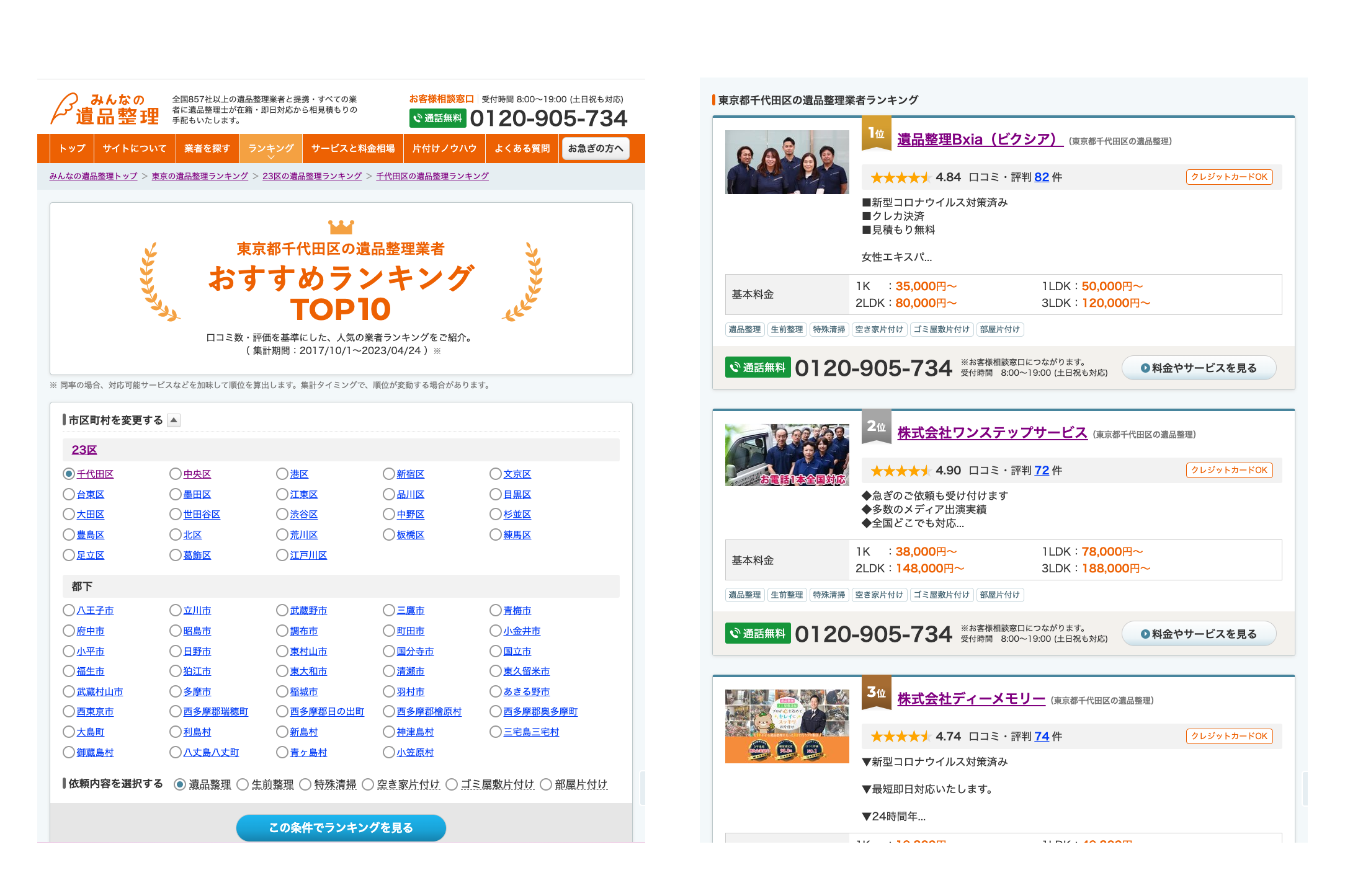1345x896 pixels.
Task: Collapse the 市区町村を変更する section arrow
Action: click(x=174, y=420)
